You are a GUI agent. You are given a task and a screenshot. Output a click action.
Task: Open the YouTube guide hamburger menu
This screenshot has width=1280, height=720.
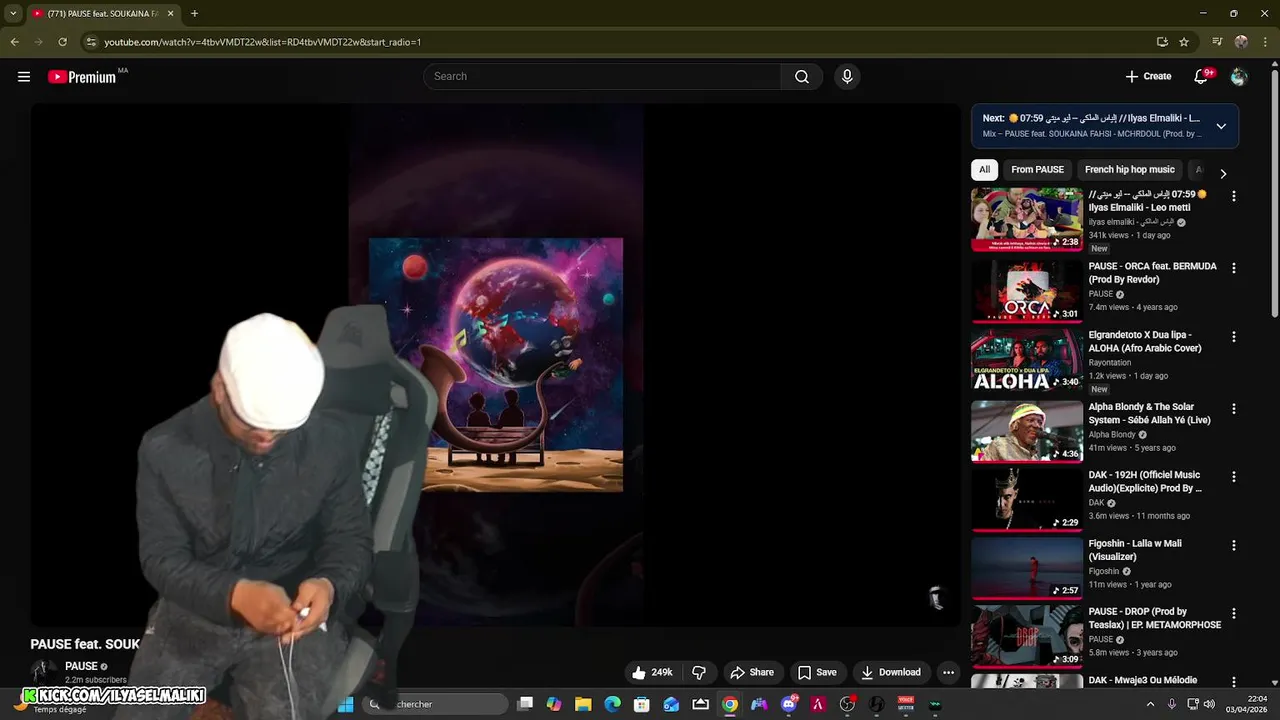pos(24,77)
